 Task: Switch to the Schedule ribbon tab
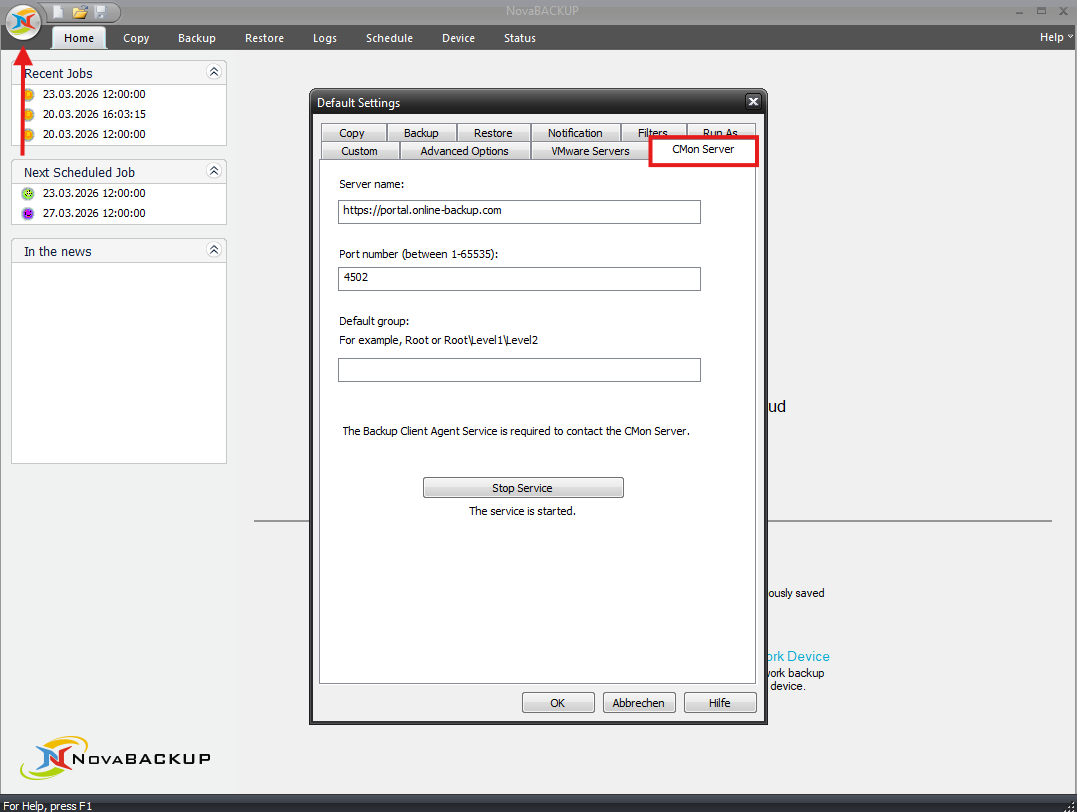point(389,38)
